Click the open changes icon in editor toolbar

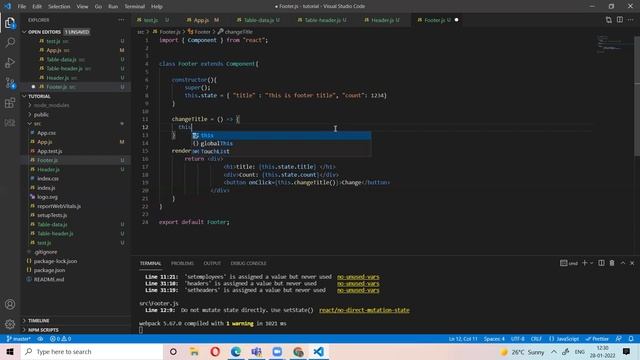click(x=609, y=20)
